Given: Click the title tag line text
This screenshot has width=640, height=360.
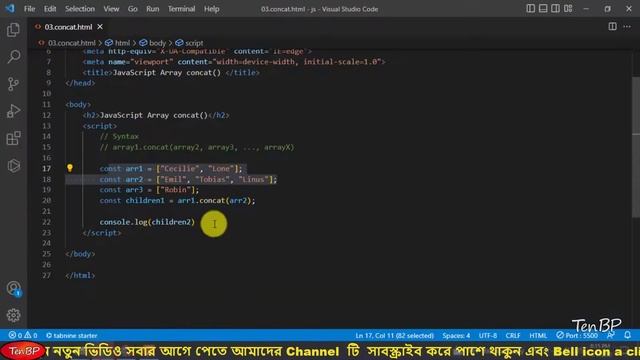Looking at the screenshot, I should tap(171, 73).
